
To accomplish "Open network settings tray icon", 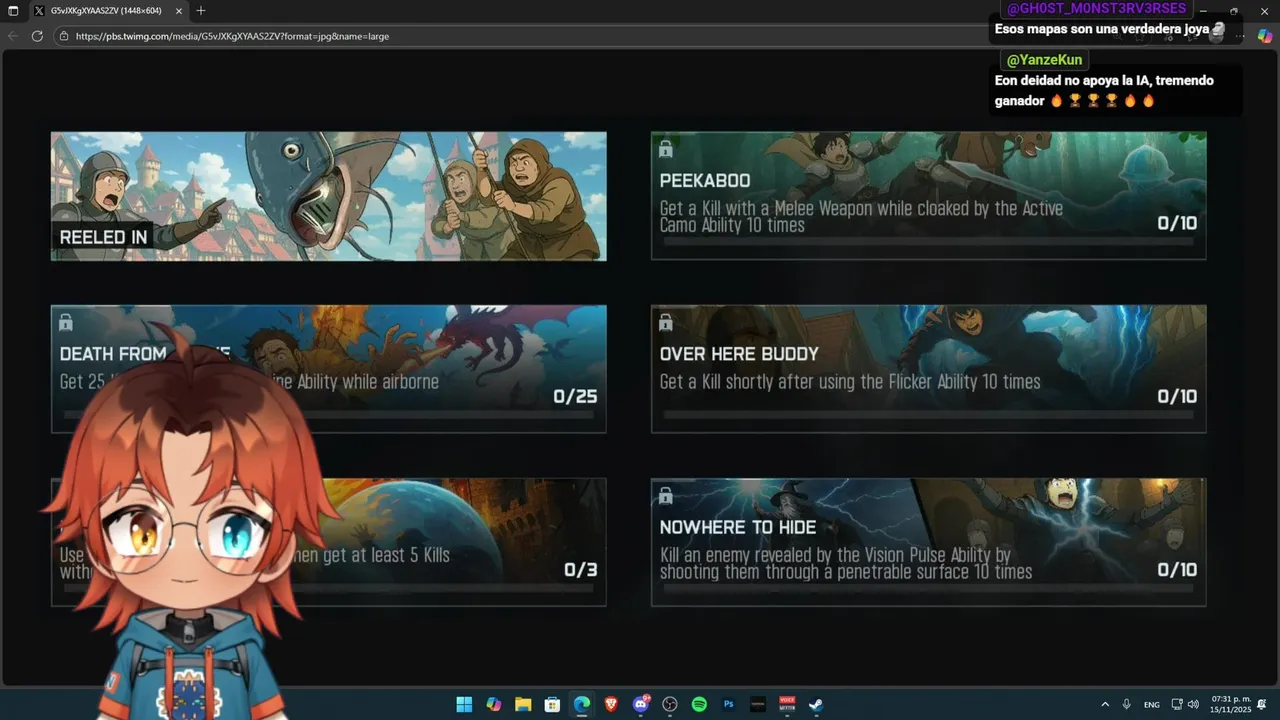I will [x=1177, y=704].
